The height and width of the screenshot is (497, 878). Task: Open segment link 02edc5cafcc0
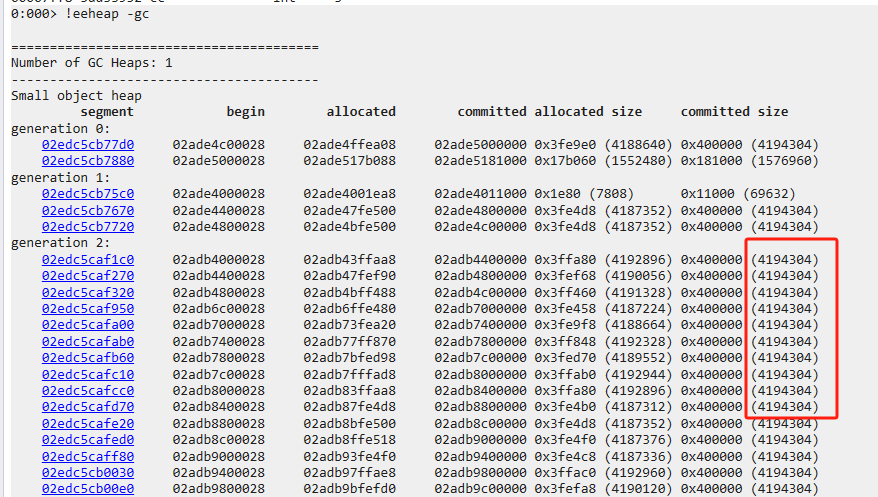[x=88, y=391]
